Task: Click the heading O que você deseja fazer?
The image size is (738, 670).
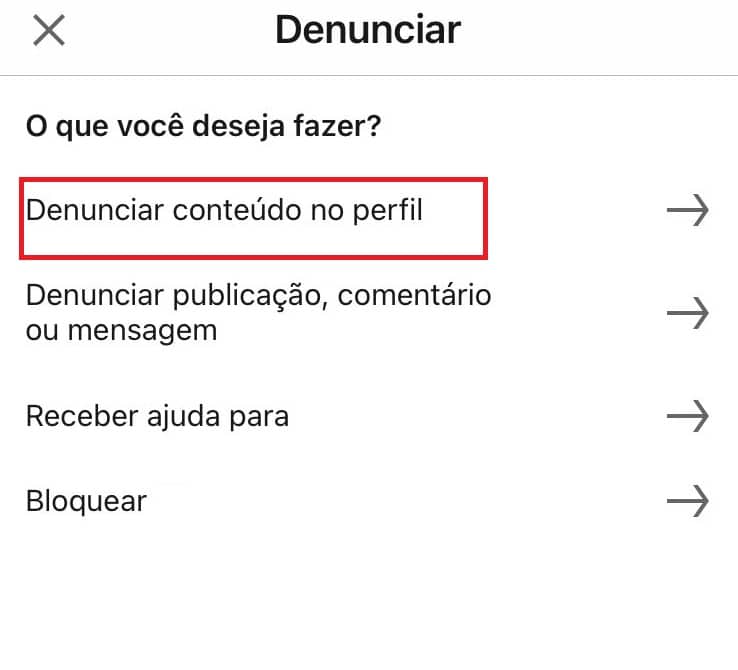Action: [203, 127]
